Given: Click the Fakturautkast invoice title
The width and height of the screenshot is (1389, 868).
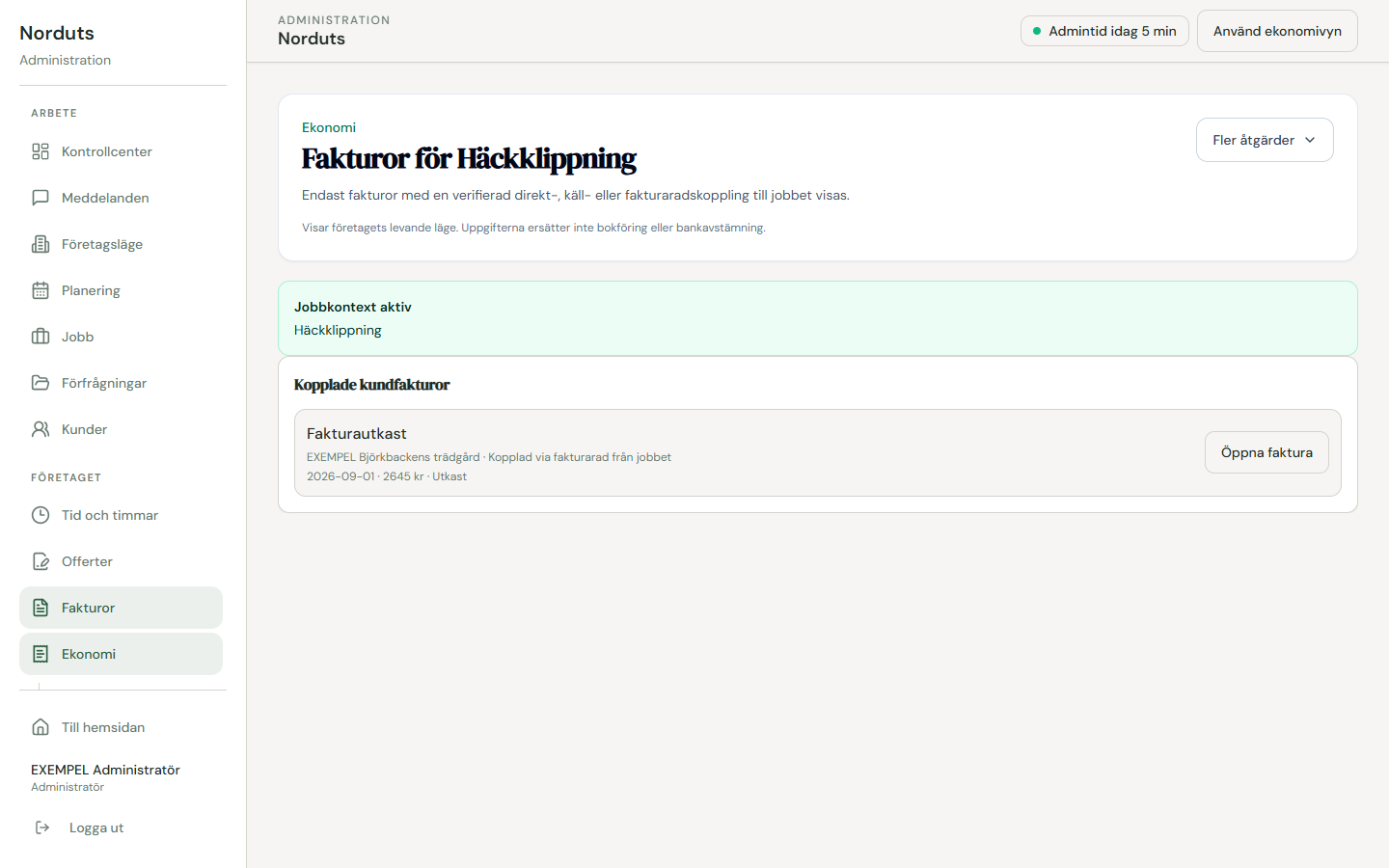Looking at the screenshot, I should tap(357, 434).
